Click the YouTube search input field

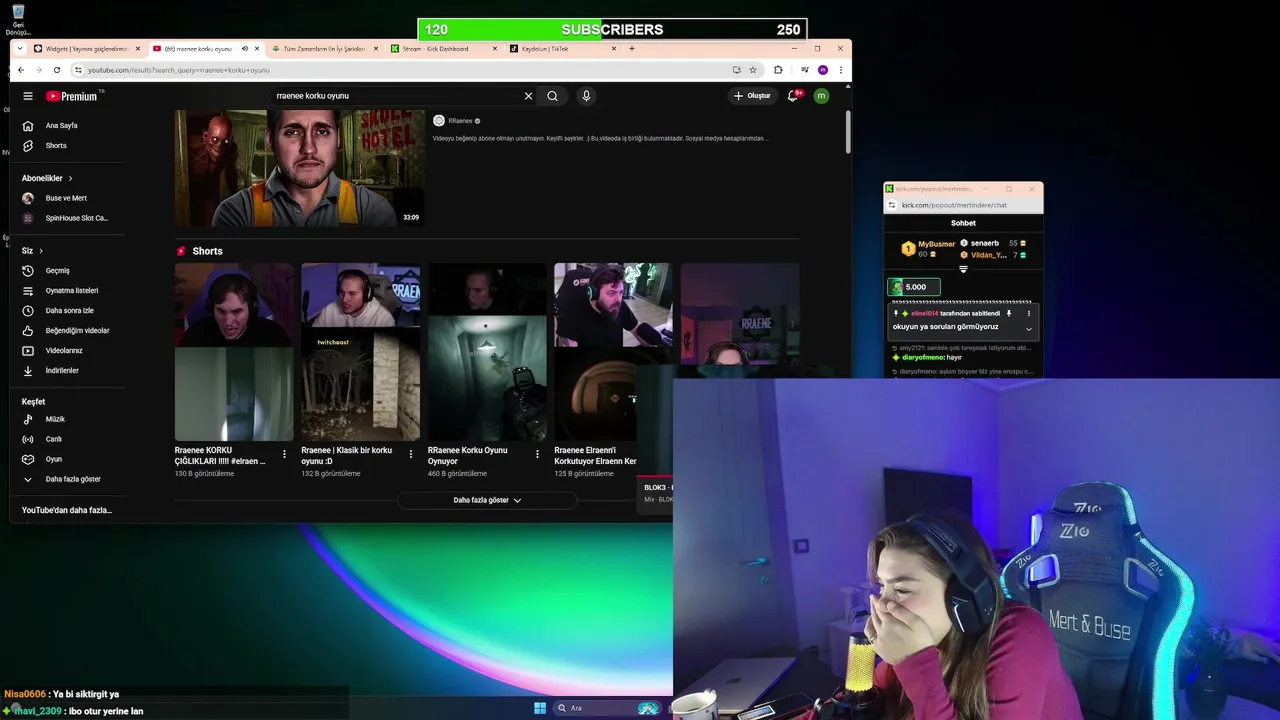tap(396, 96)
